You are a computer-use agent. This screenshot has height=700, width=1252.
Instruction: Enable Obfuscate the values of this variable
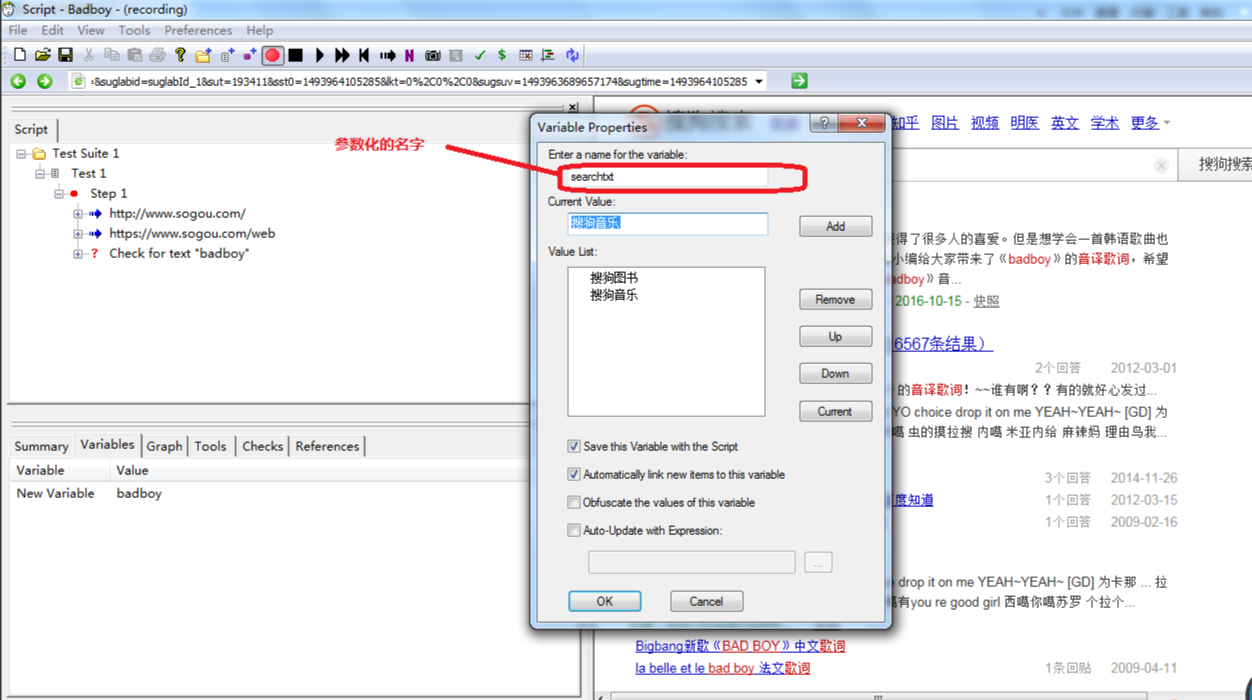coord(574,503)
